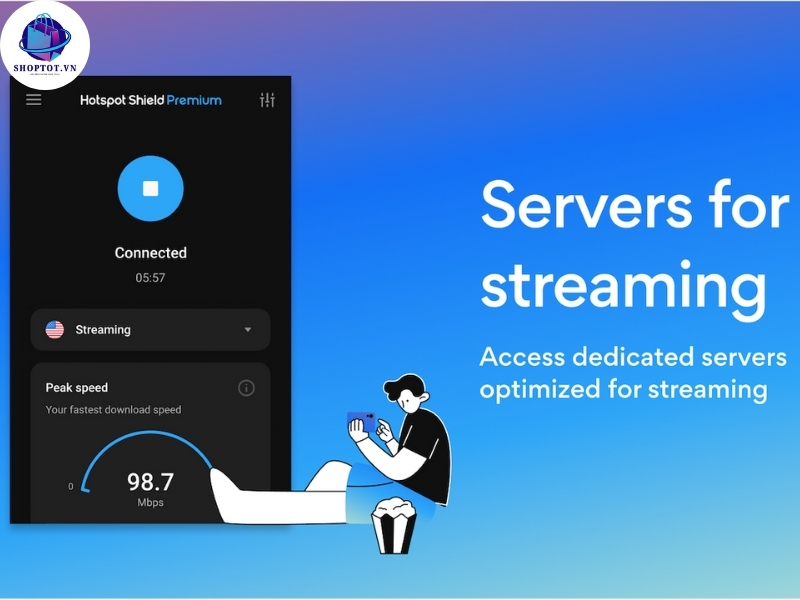800x600 pixels.
Task: Click the Peak speed heading
Action: [77, 388]
